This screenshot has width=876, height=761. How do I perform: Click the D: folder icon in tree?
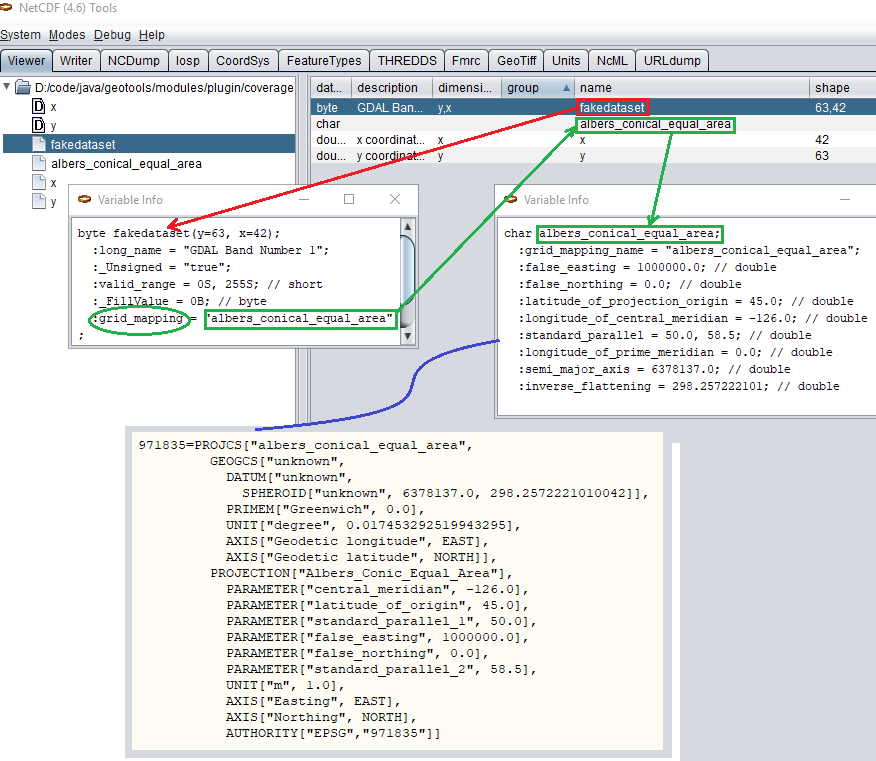(x=23, y=87)
